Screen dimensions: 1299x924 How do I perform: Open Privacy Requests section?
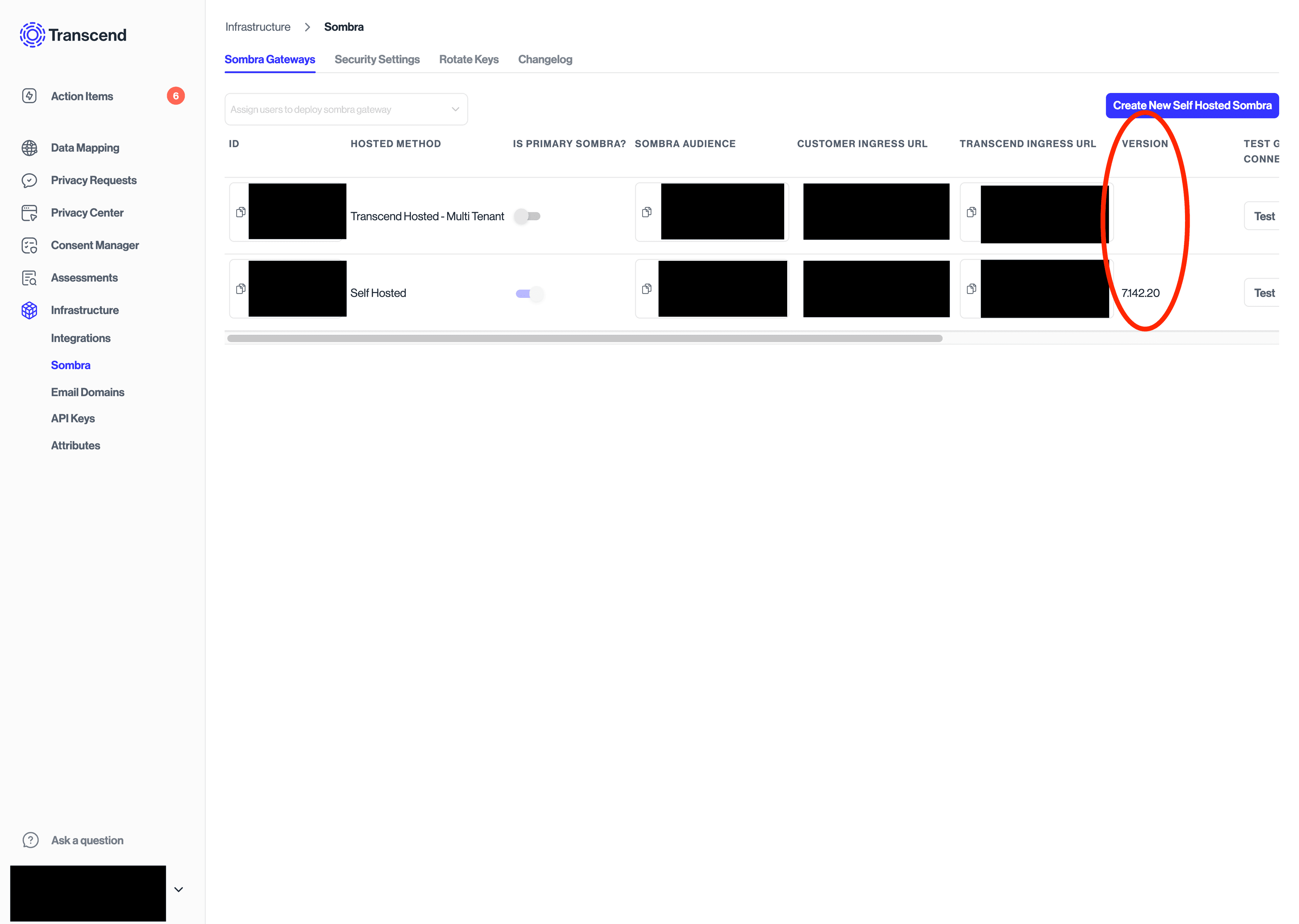click(x=93, y=180)
